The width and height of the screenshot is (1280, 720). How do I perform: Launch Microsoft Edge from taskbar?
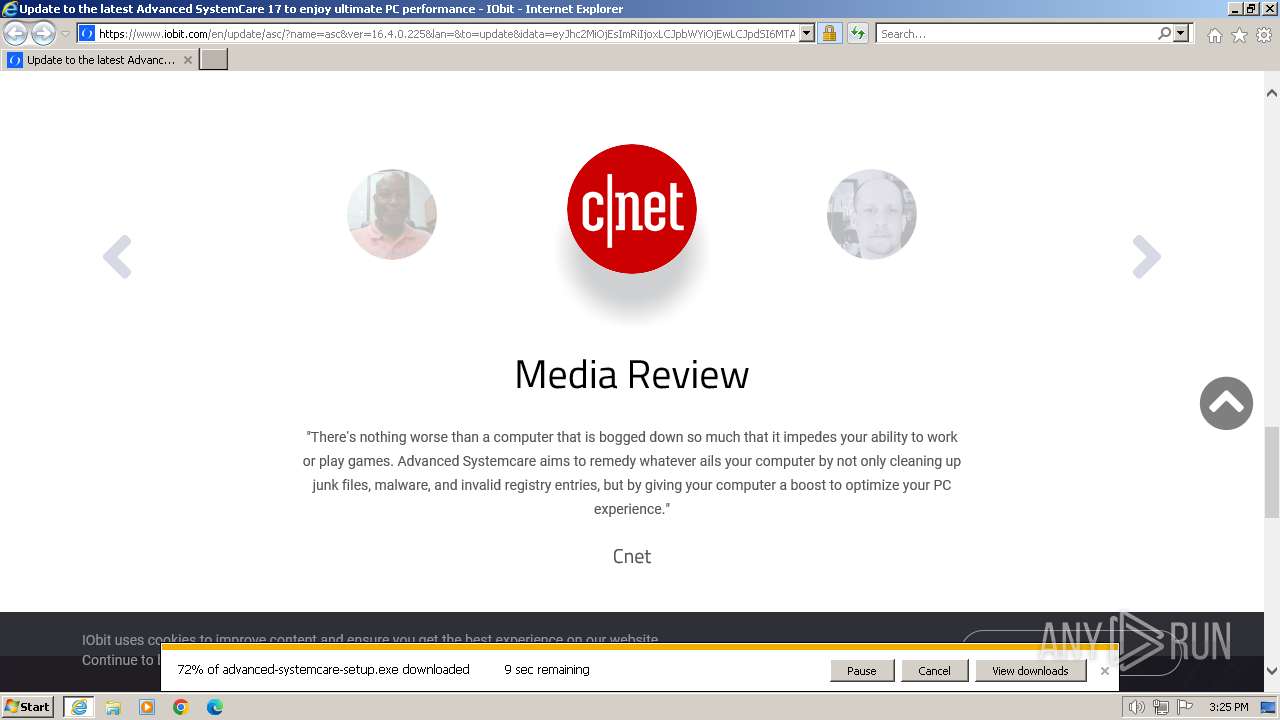(x=215, y=707)
